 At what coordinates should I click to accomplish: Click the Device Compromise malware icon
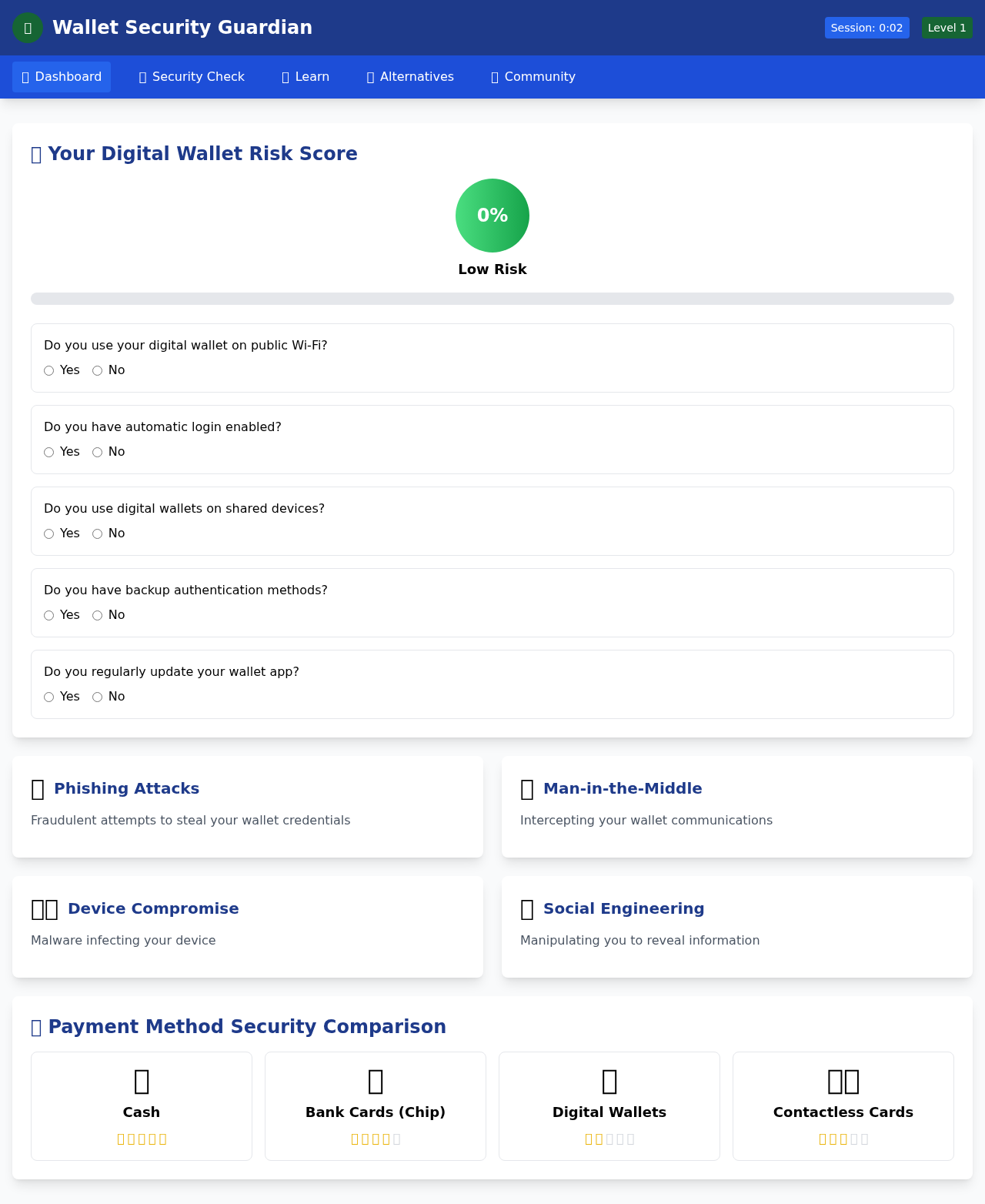point(44,909)
